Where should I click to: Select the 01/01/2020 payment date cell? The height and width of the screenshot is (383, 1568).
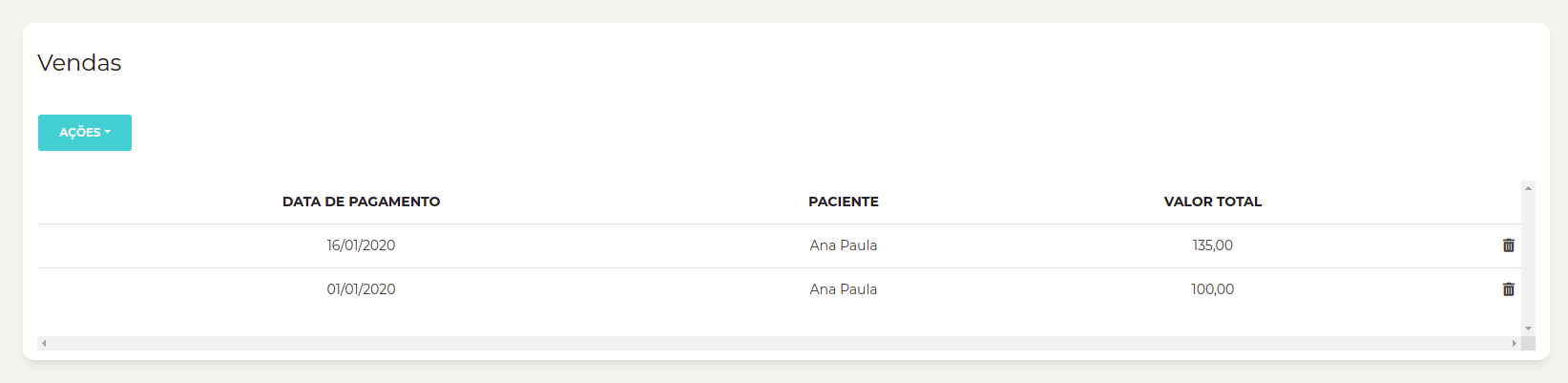(x=361, y=289)
